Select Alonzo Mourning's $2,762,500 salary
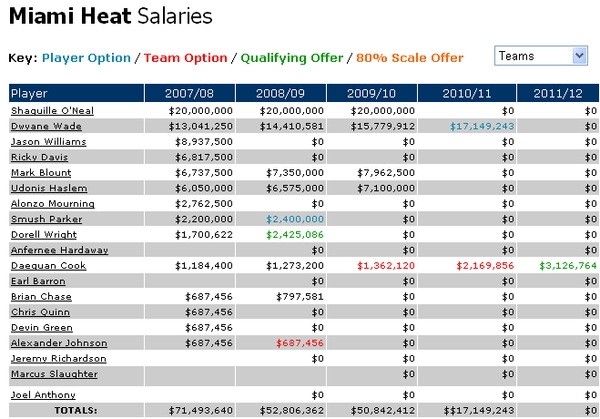The width and height of the screenshot is (600, 419). pos(204,204)
